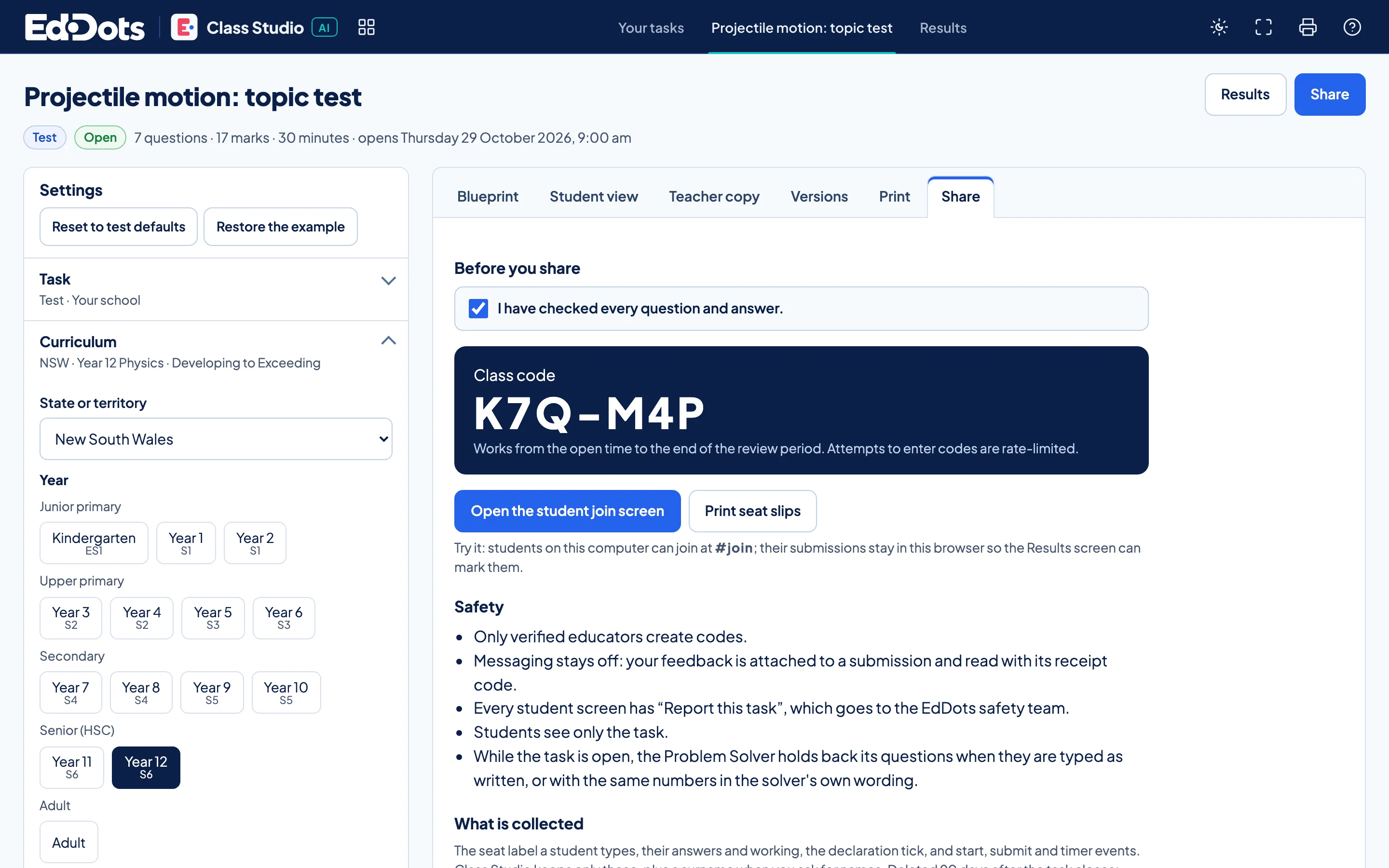Open the Versions tab
1389x868 pixels.
tap(819, 197)
